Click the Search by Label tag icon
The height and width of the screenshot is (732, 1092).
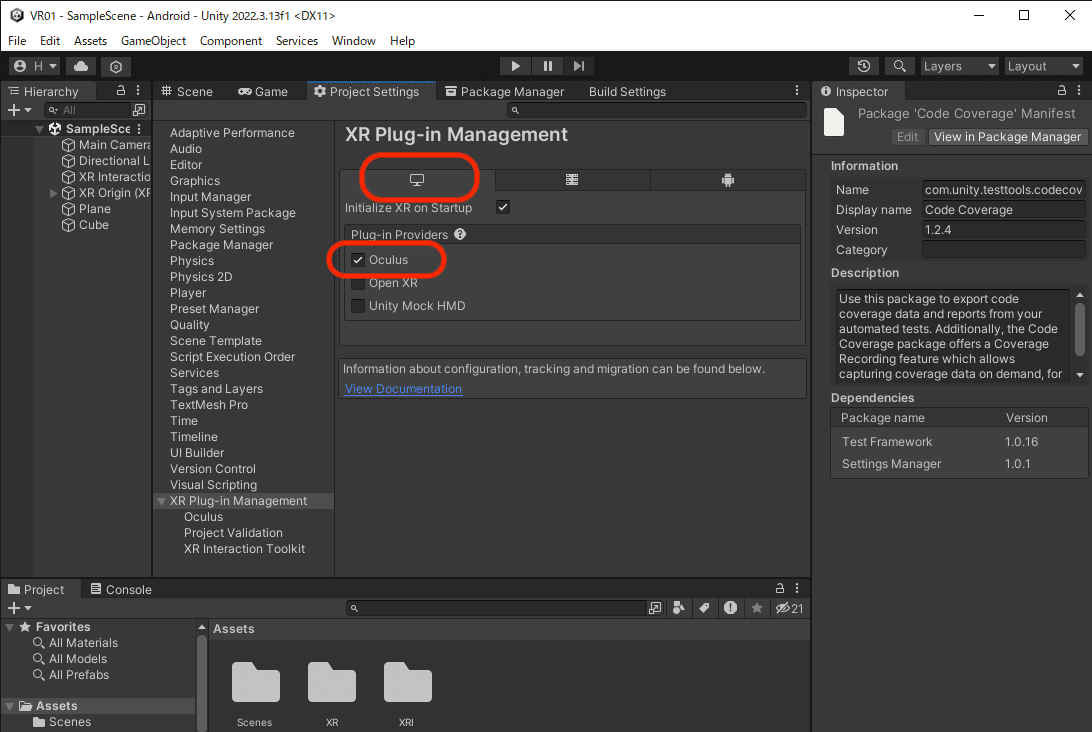704,608
